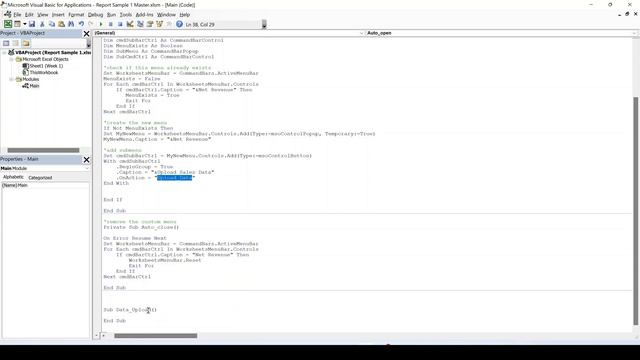Image resolution: width=640 pixels, height=360 pixels.
Task: Open the File menu
Action: (x=17, y=15)
